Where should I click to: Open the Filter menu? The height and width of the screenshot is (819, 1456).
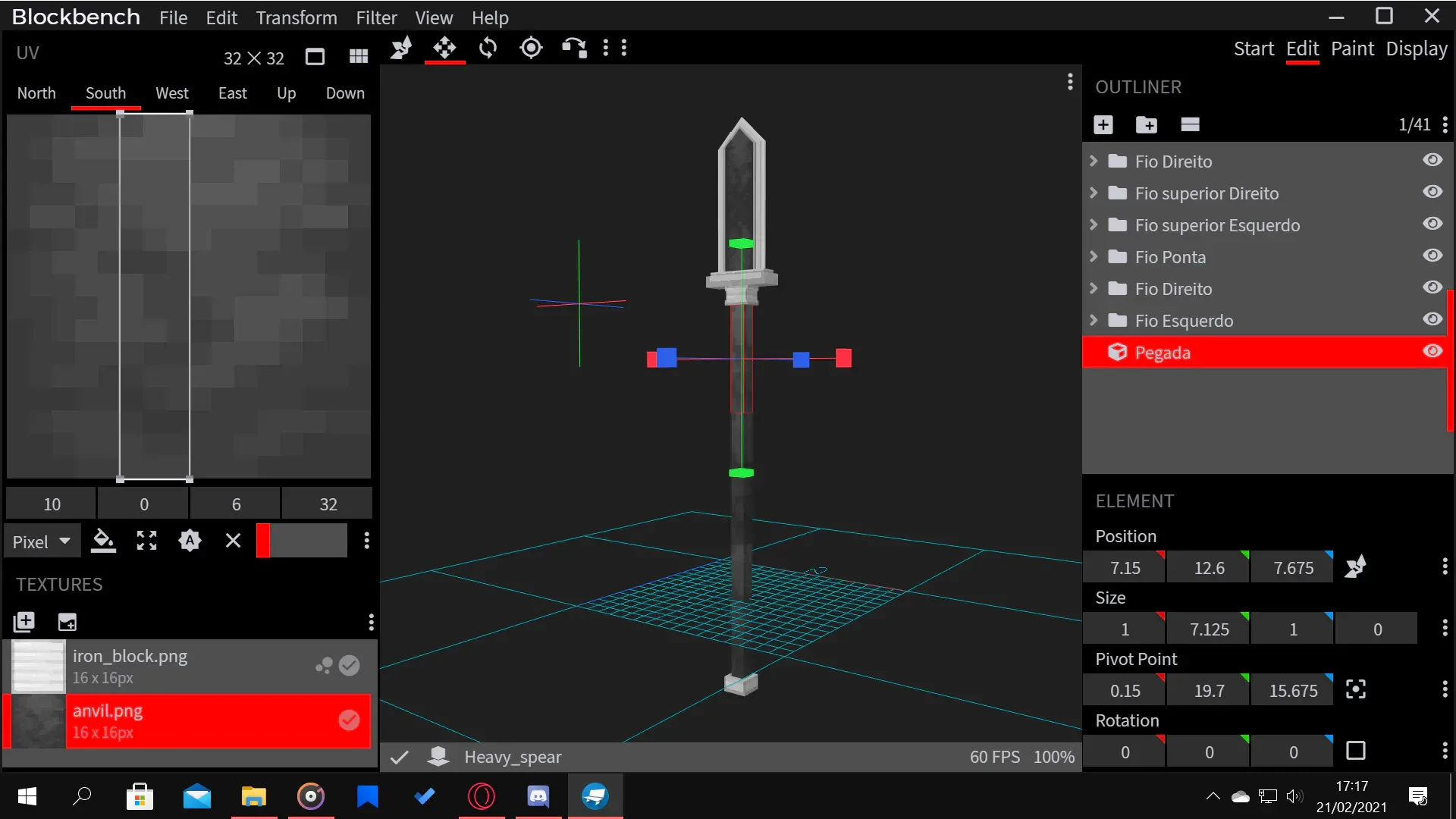coord(376,17)
